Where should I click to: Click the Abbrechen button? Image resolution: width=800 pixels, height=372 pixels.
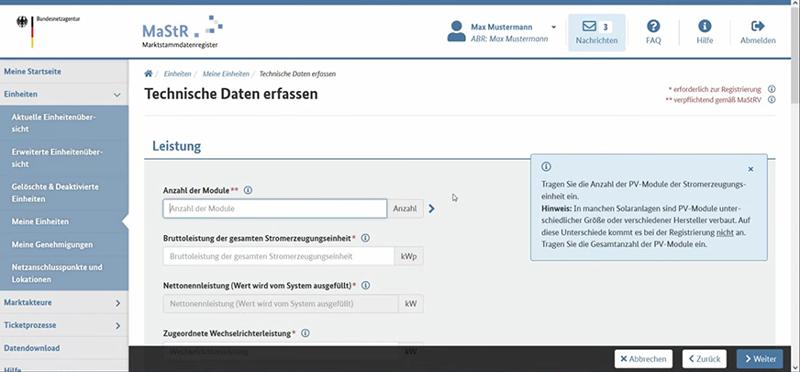(x=643, y=359)
